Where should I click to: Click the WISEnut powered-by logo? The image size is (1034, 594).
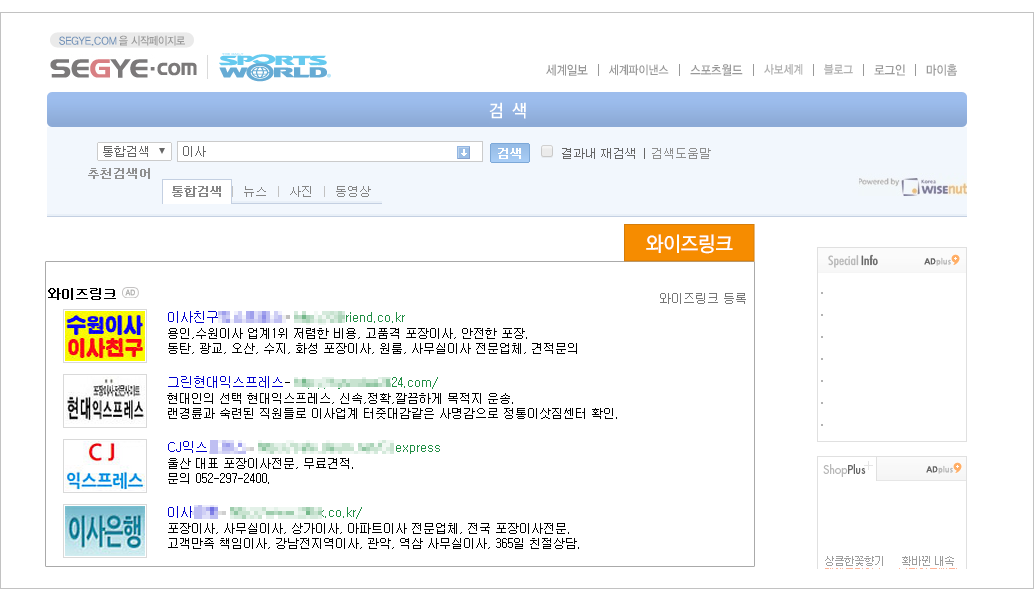pyautogui.click(x=933, y=187)
